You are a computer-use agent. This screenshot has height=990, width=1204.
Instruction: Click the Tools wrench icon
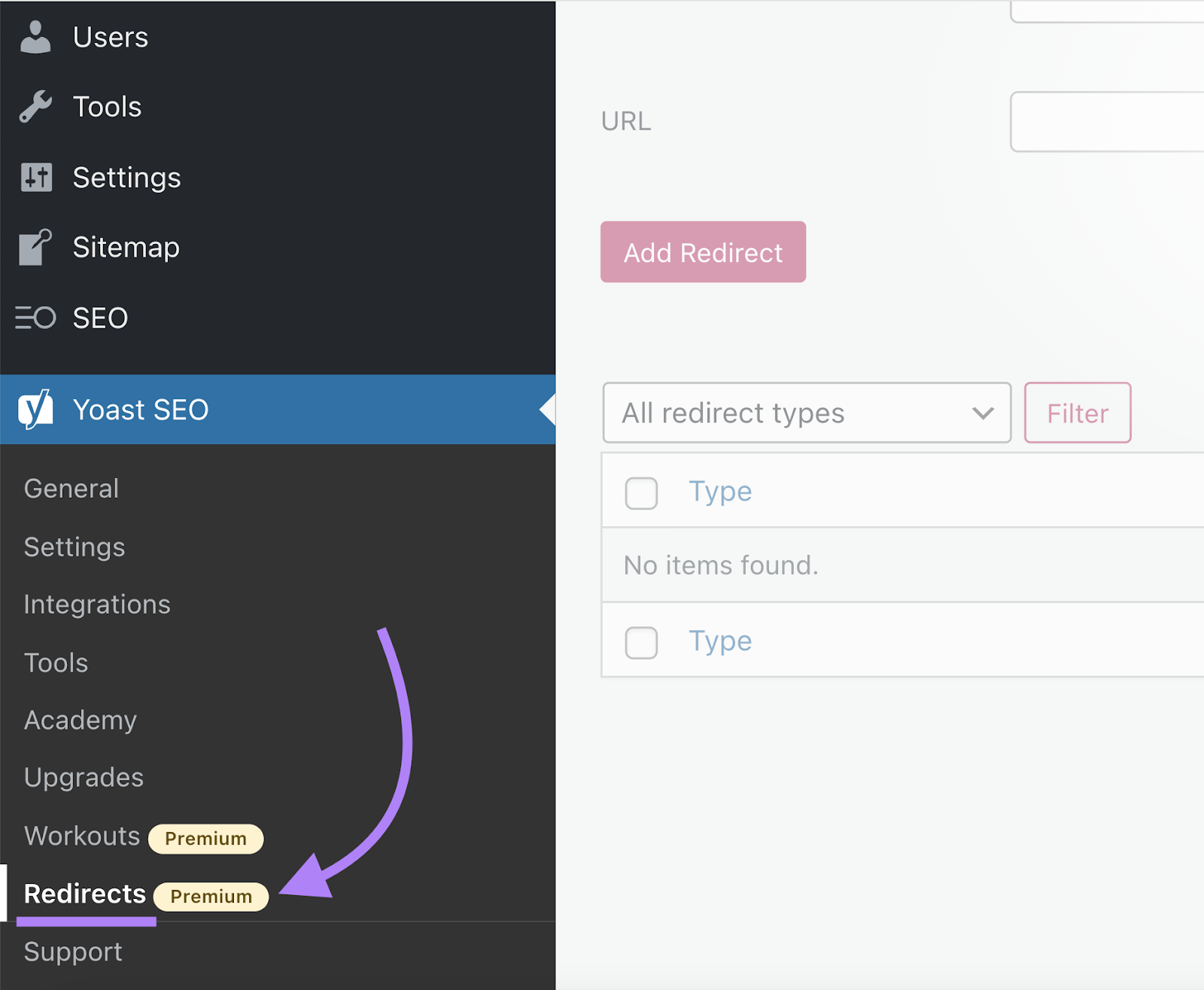click(35, 107)
